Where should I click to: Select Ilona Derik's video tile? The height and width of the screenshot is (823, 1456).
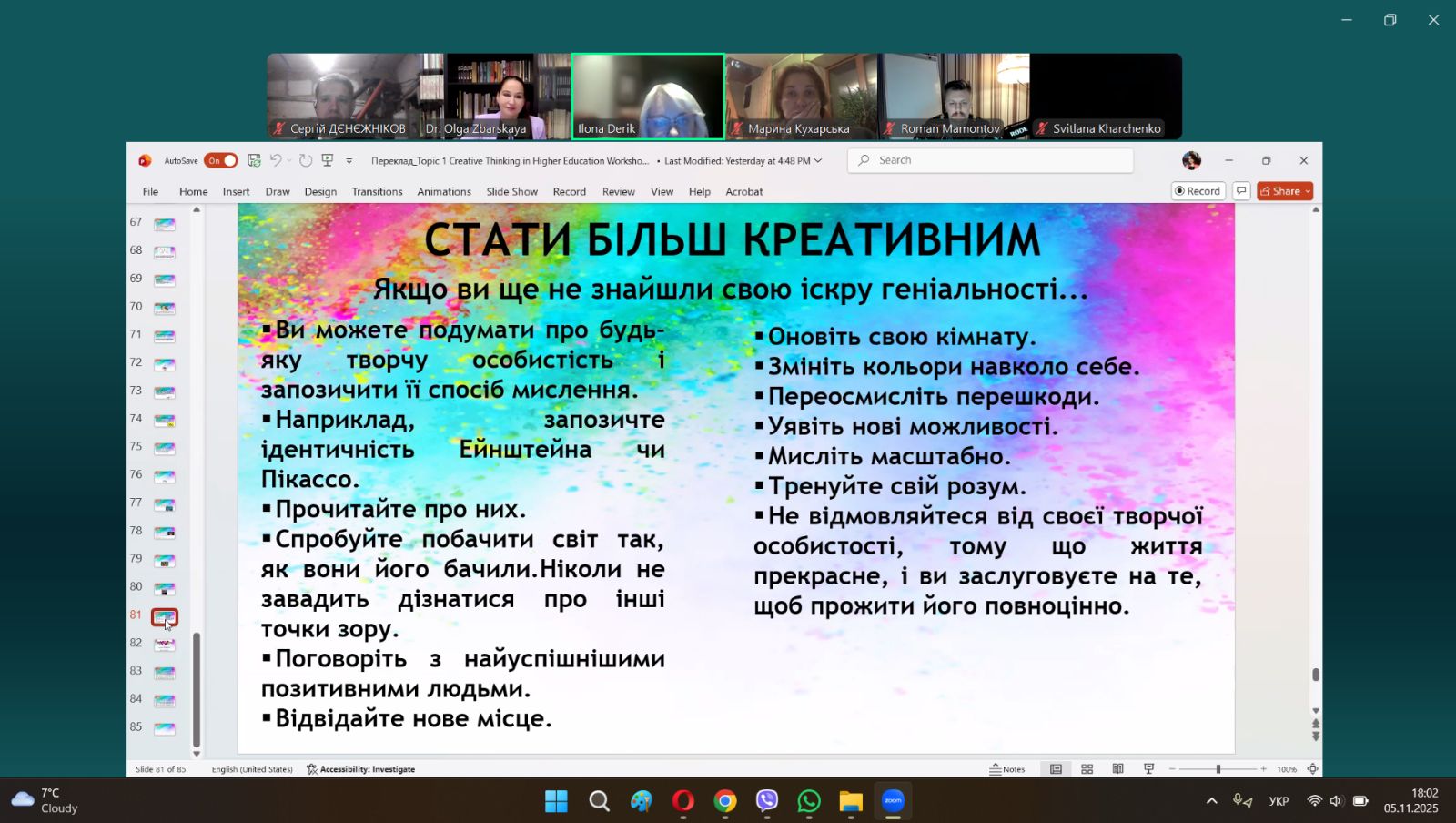[647, 97]
